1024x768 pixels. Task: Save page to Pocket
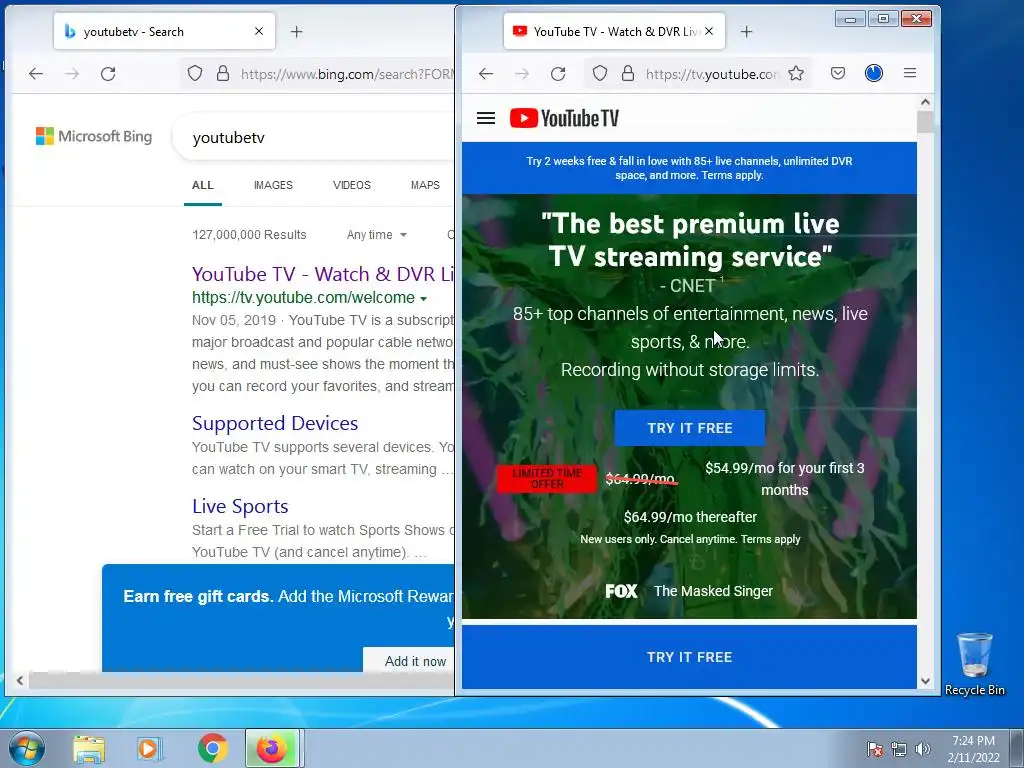tap(838, 73)
